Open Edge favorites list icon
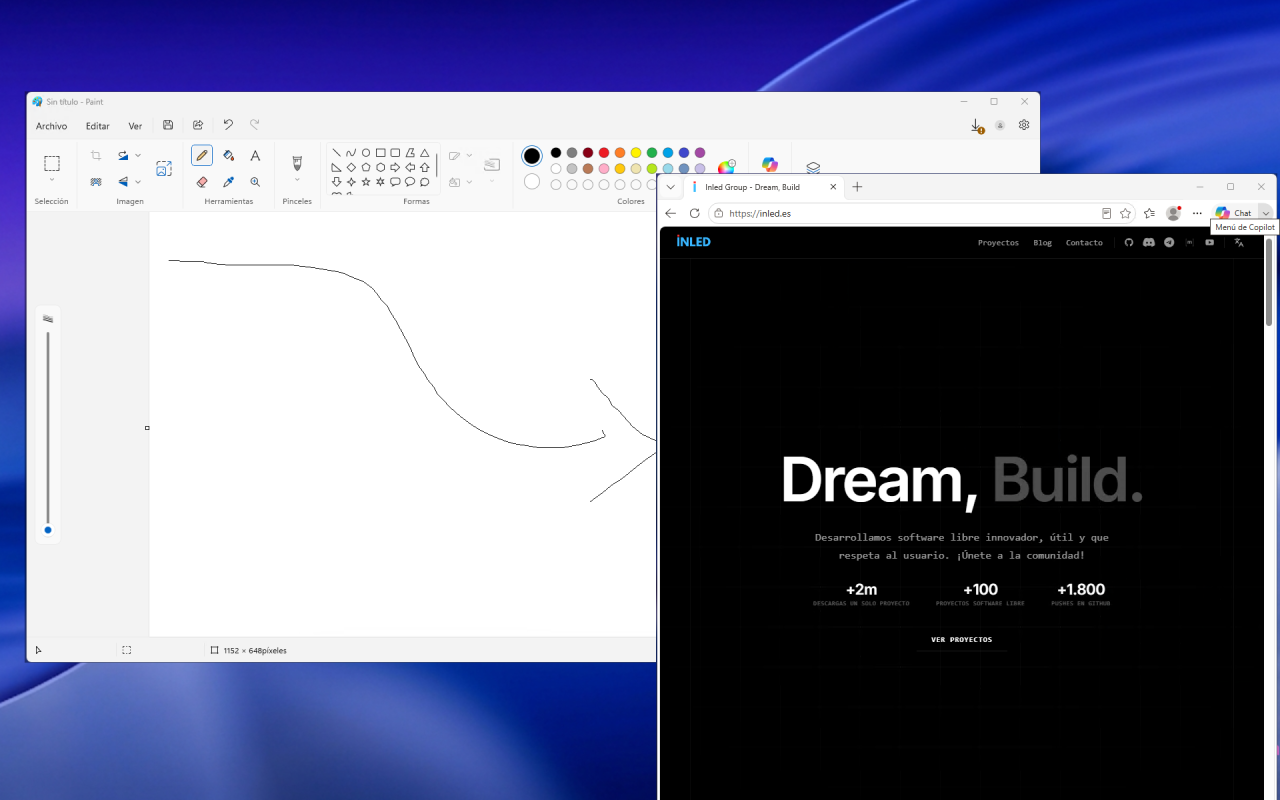Viewport: 1280px width, 800px height. tap(1149, 213)
